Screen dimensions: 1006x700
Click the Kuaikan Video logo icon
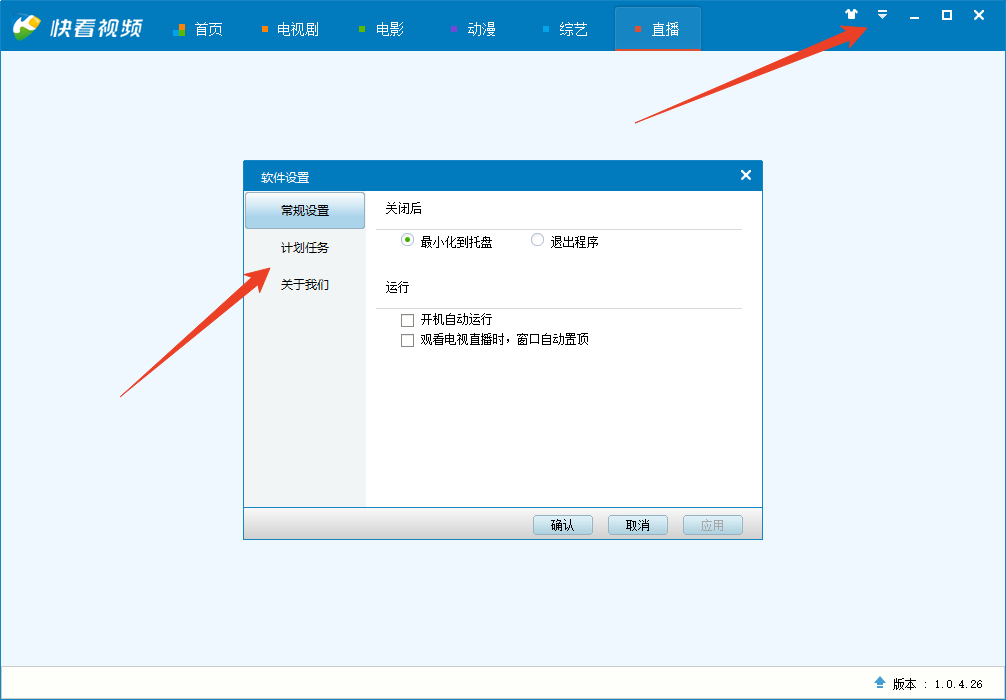pos(26,28)
